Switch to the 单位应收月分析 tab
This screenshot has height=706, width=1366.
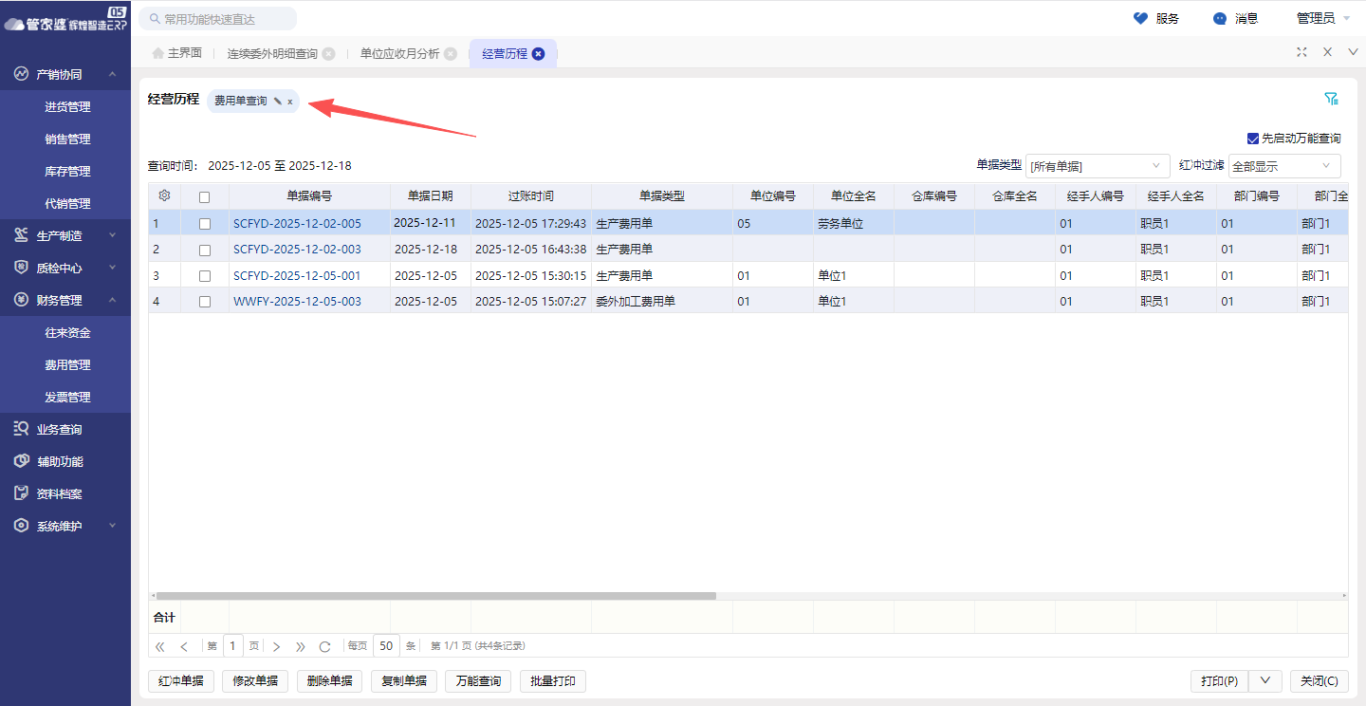point(399,54)
